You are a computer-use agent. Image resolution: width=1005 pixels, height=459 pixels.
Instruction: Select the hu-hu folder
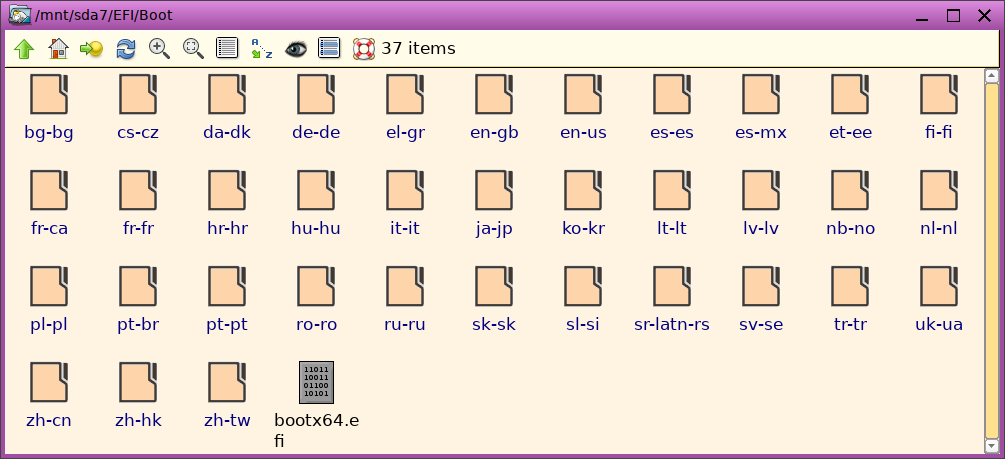(x=316, y=203)
